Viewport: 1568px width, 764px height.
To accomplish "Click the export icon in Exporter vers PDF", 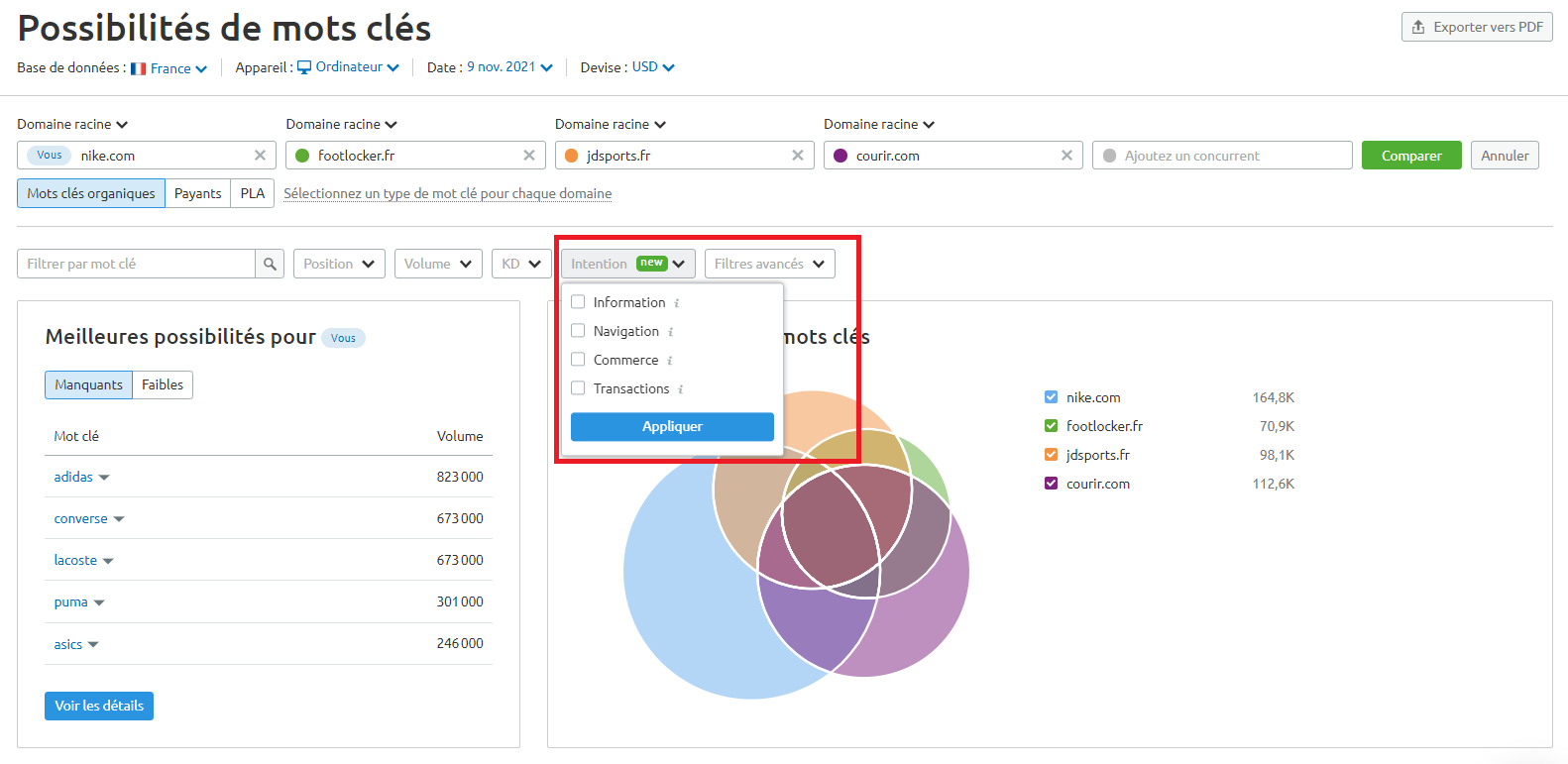I will click(1418, 27).
